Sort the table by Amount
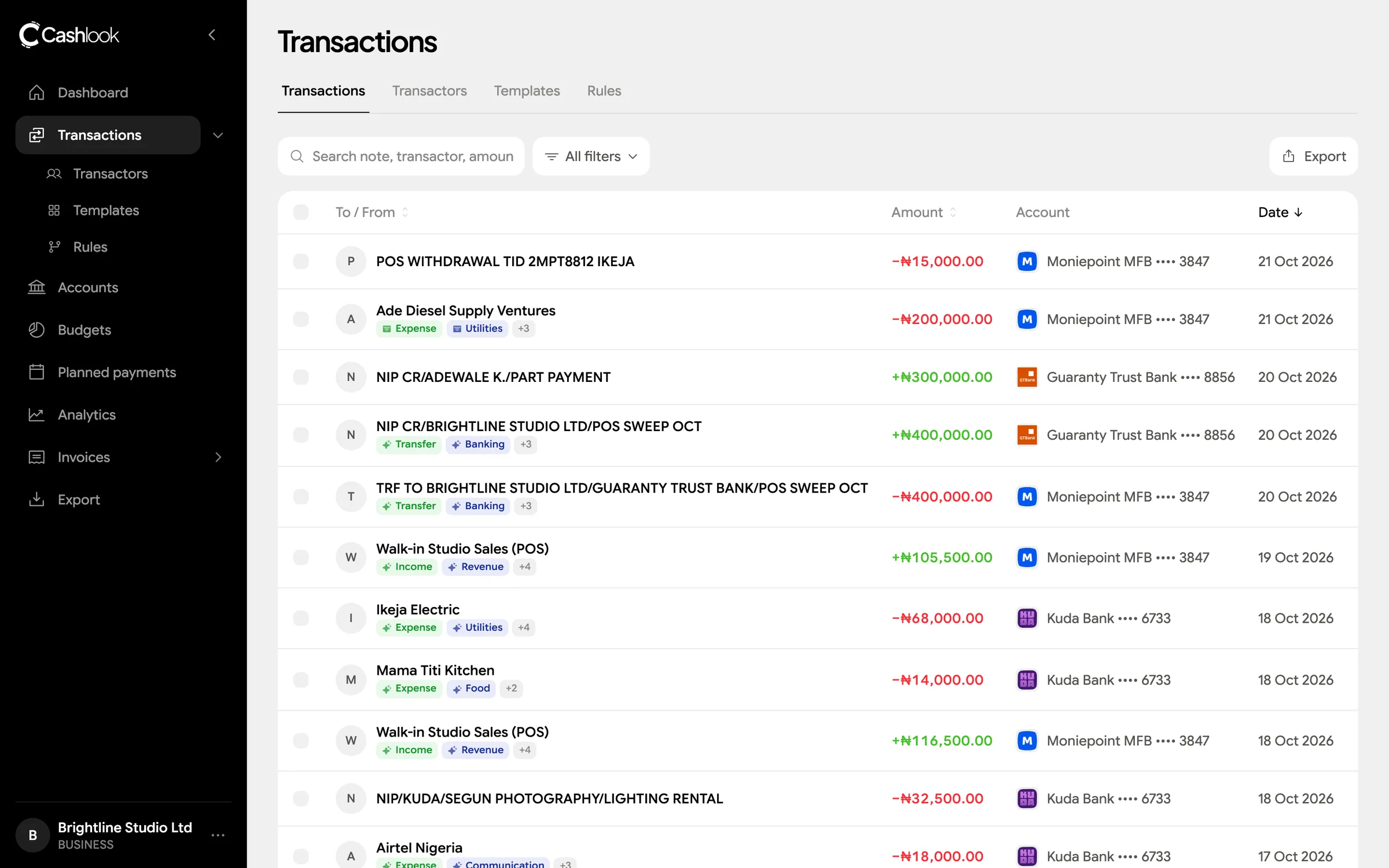 924,212
